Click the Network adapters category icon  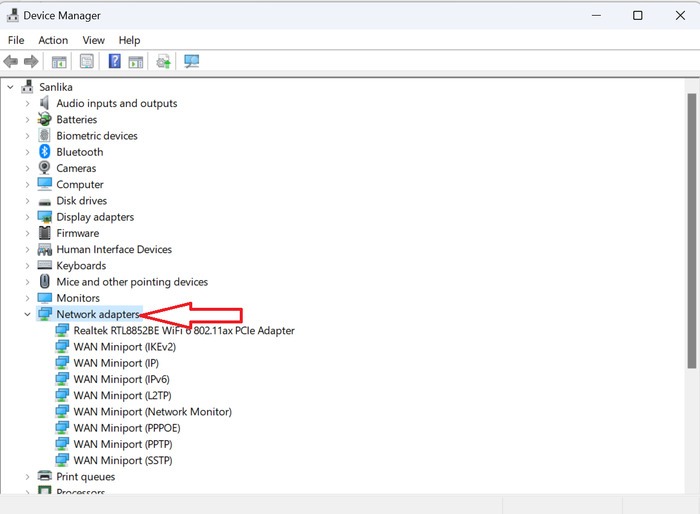45,314
